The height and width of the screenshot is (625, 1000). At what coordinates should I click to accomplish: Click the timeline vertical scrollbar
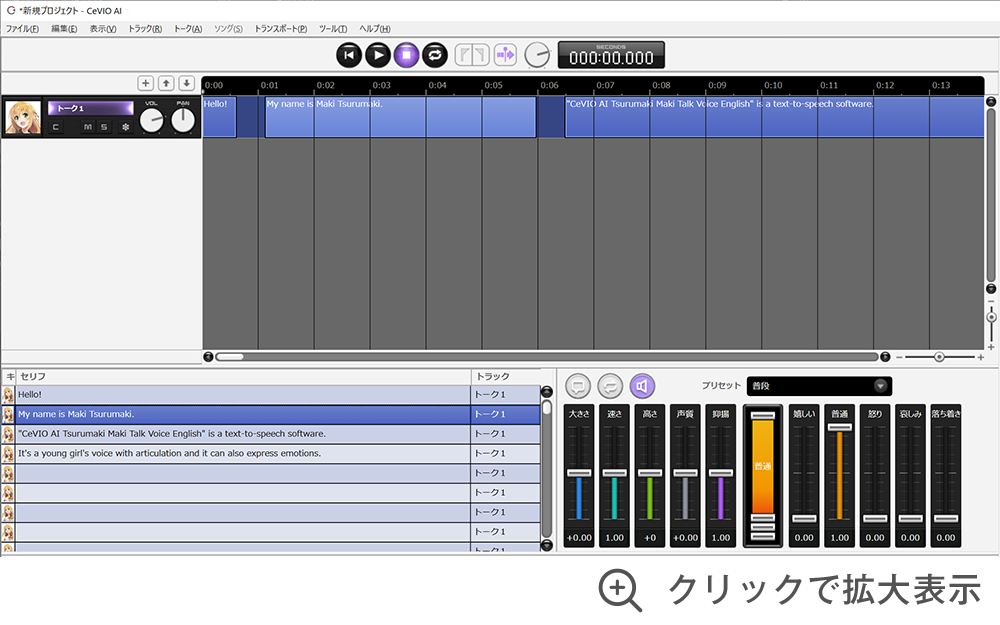click(991, 195)
